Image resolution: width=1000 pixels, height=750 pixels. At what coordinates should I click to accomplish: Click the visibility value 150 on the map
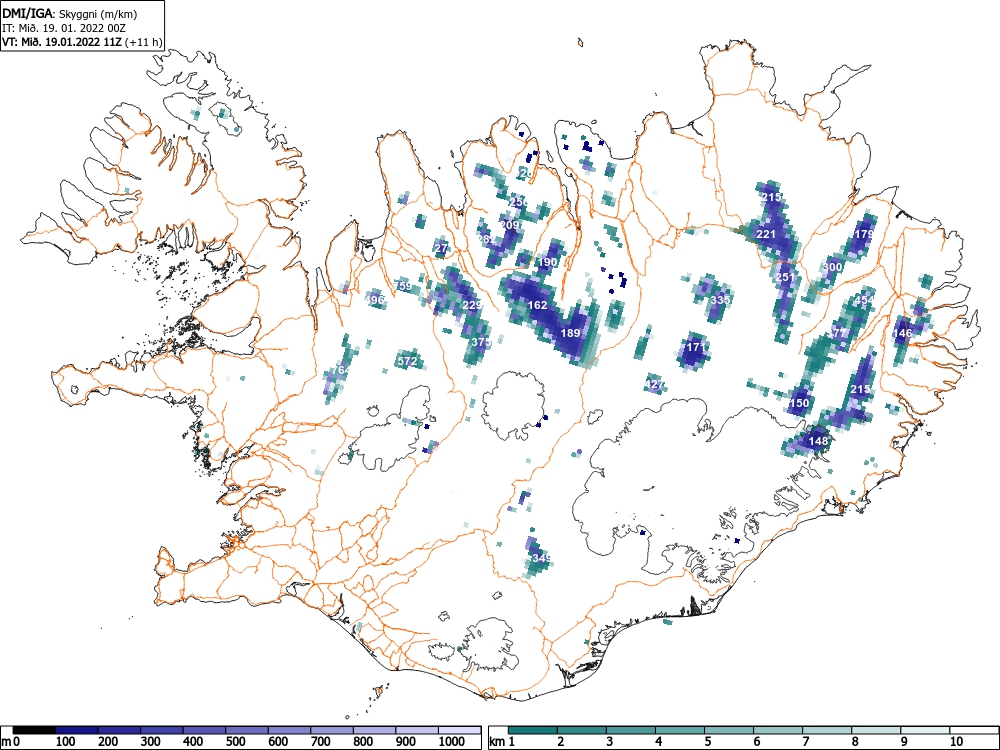click(799, 403)
